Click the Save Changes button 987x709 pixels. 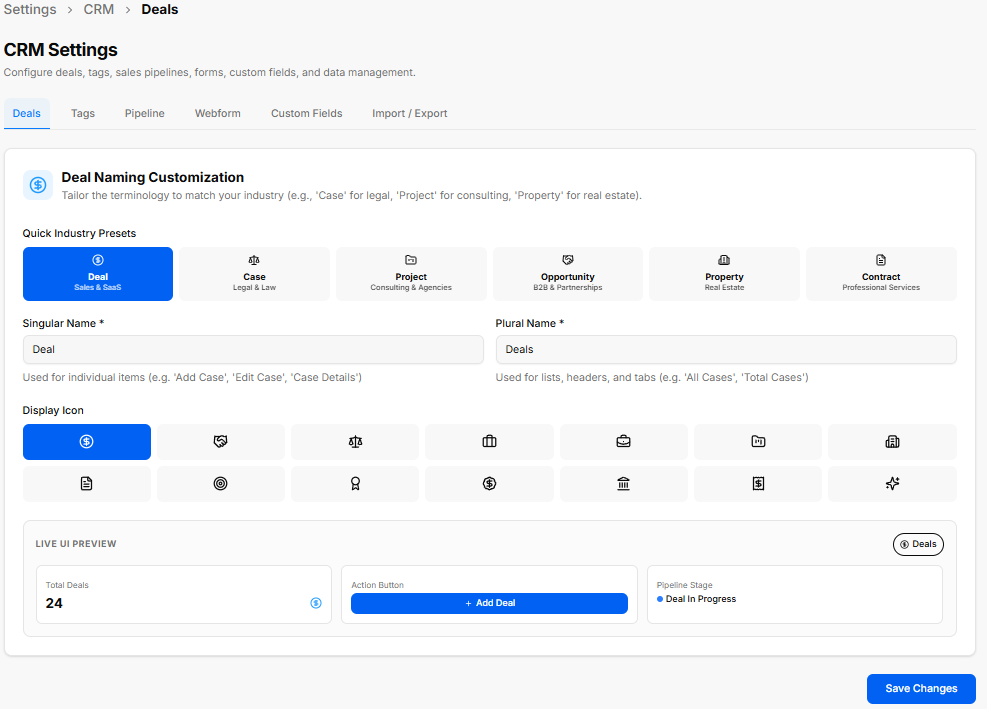pyautogui.click(x=921, y=688)
